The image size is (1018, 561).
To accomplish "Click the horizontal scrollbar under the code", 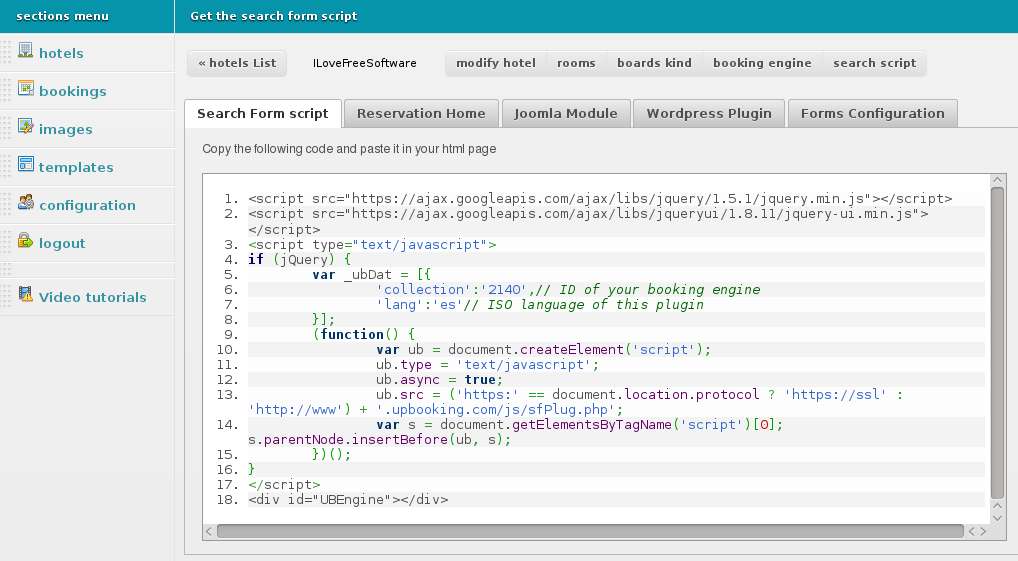I will point(590,531).
